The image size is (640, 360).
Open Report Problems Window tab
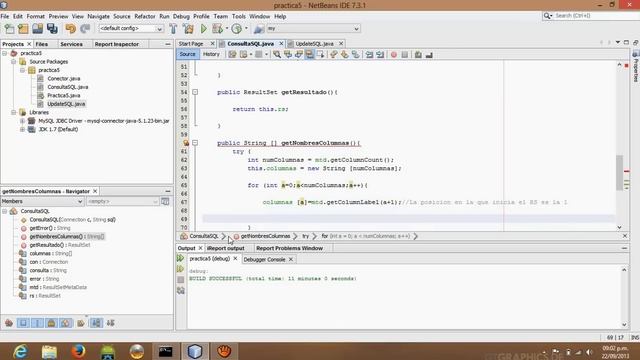click(289, 248)
